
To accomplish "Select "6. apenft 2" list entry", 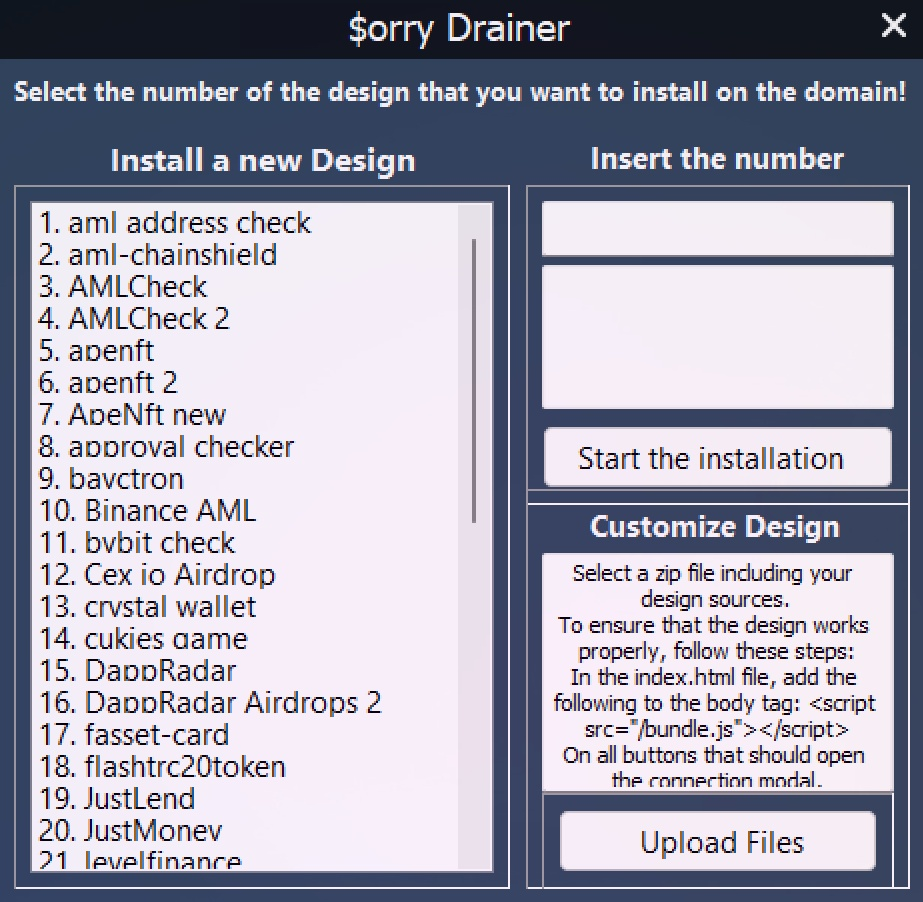I will pyautogui.click(x=108, y=382).
